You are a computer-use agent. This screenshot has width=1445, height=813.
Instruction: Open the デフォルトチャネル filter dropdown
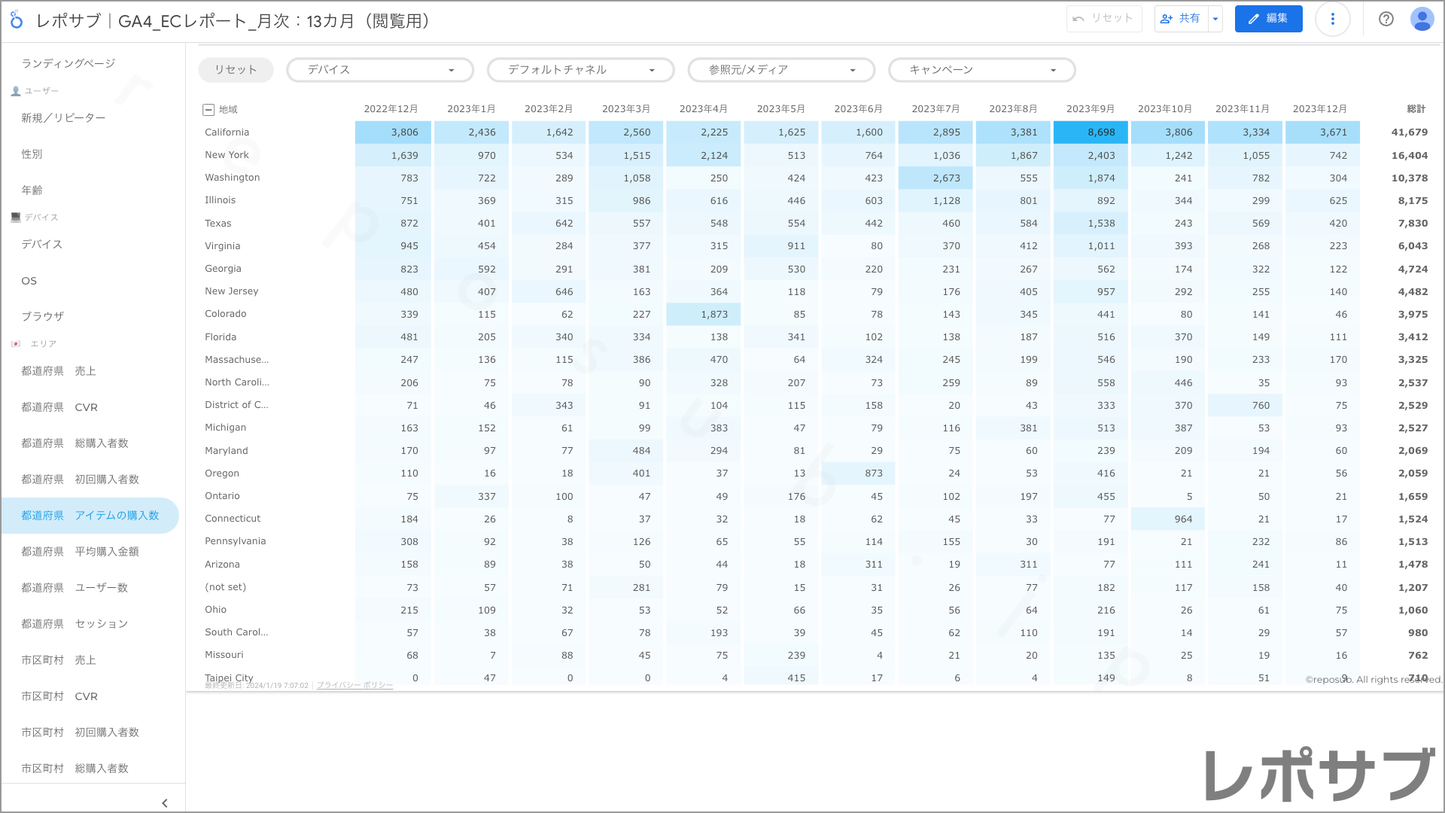pos(580,70)
